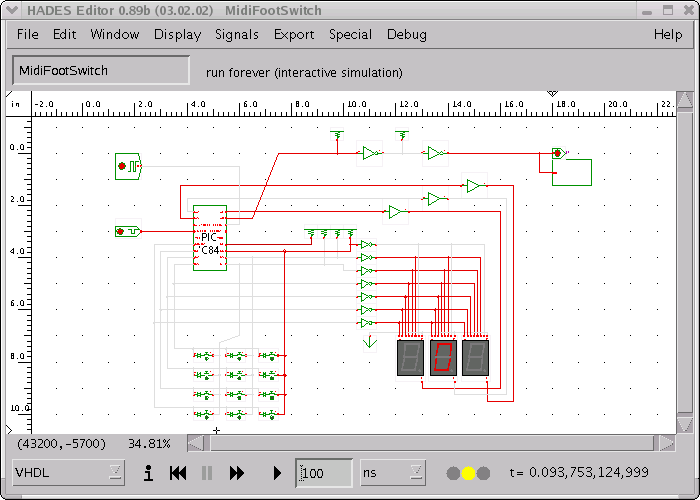The width and height of the screenshot is (700, 500).
Task: Toggle the input pin left of PIC chip
Action: point(127,231)
